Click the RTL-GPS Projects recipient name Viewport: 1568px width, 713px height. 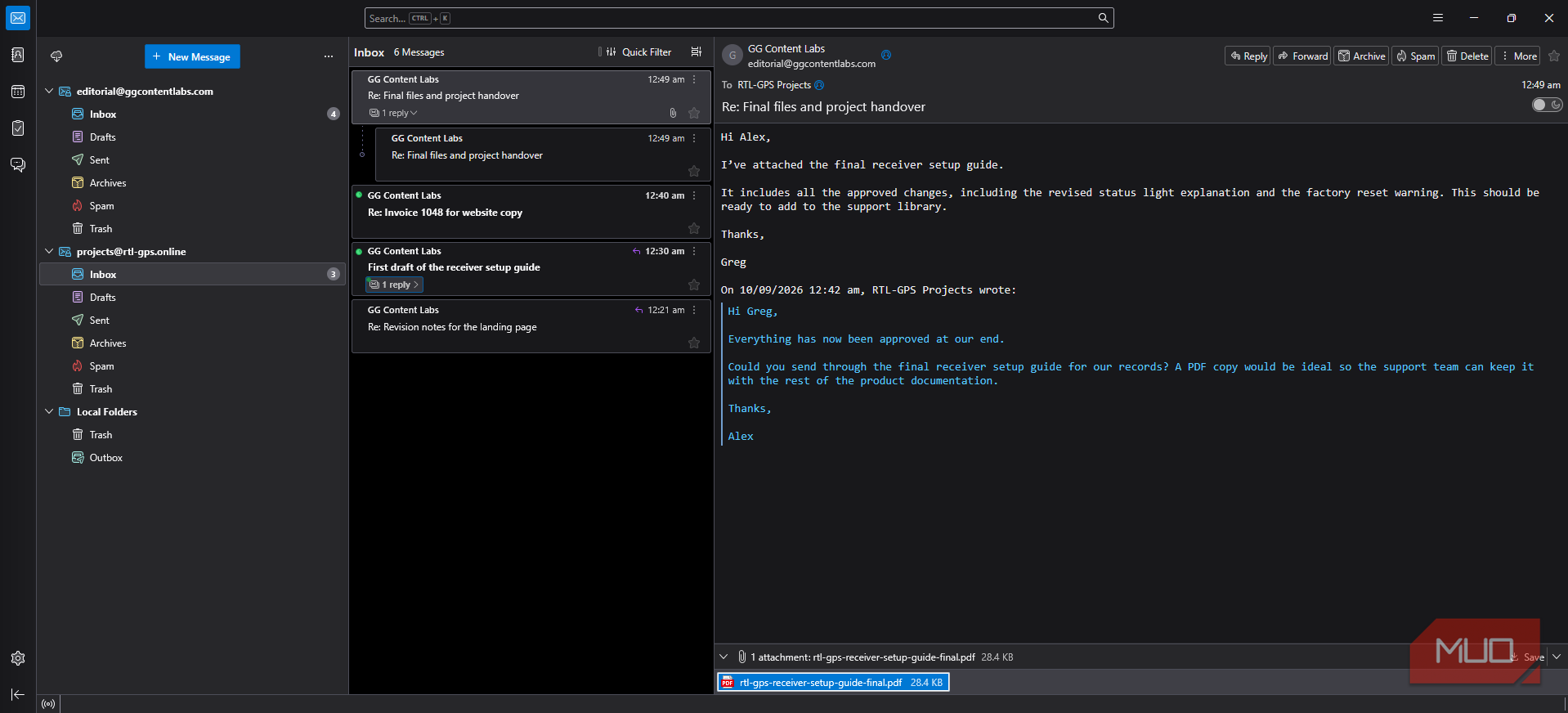[x=774, y=85]
